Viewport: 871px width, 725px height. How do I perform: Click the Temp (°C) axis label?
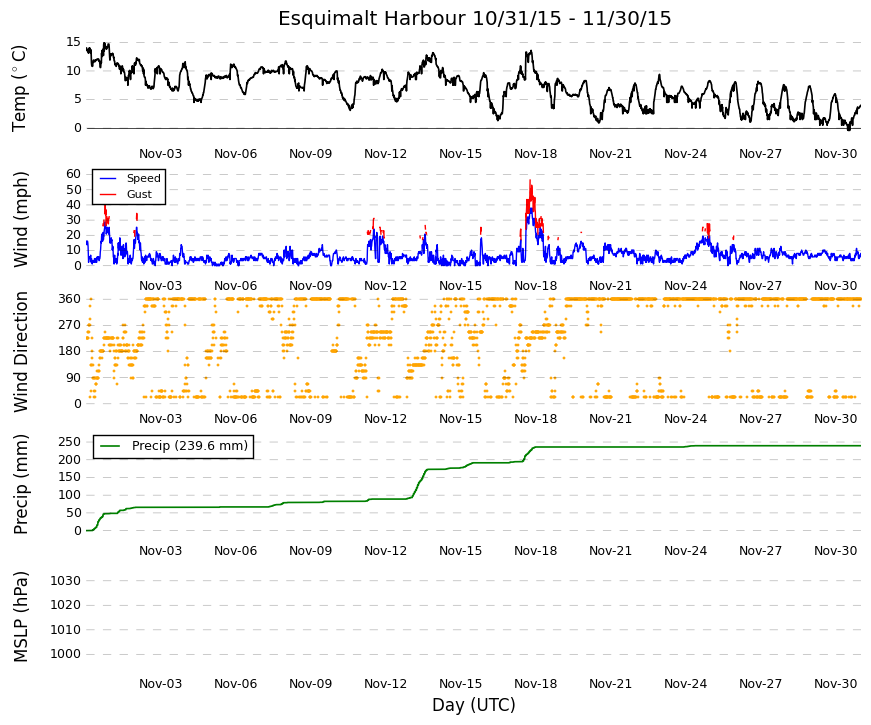tap(19, 88)
